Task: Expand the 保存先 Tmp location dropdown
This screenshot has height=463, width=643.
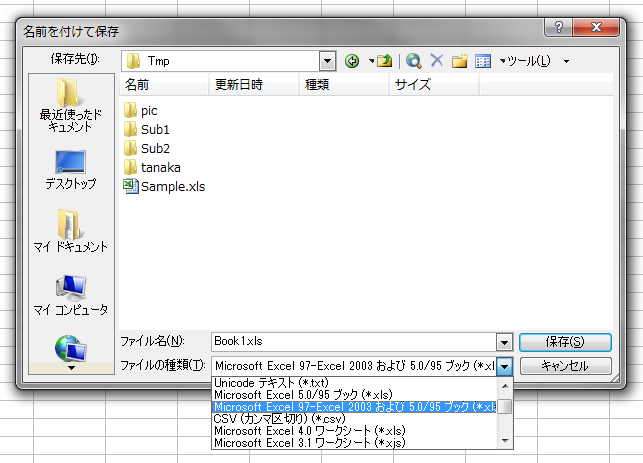Action: 327,62
